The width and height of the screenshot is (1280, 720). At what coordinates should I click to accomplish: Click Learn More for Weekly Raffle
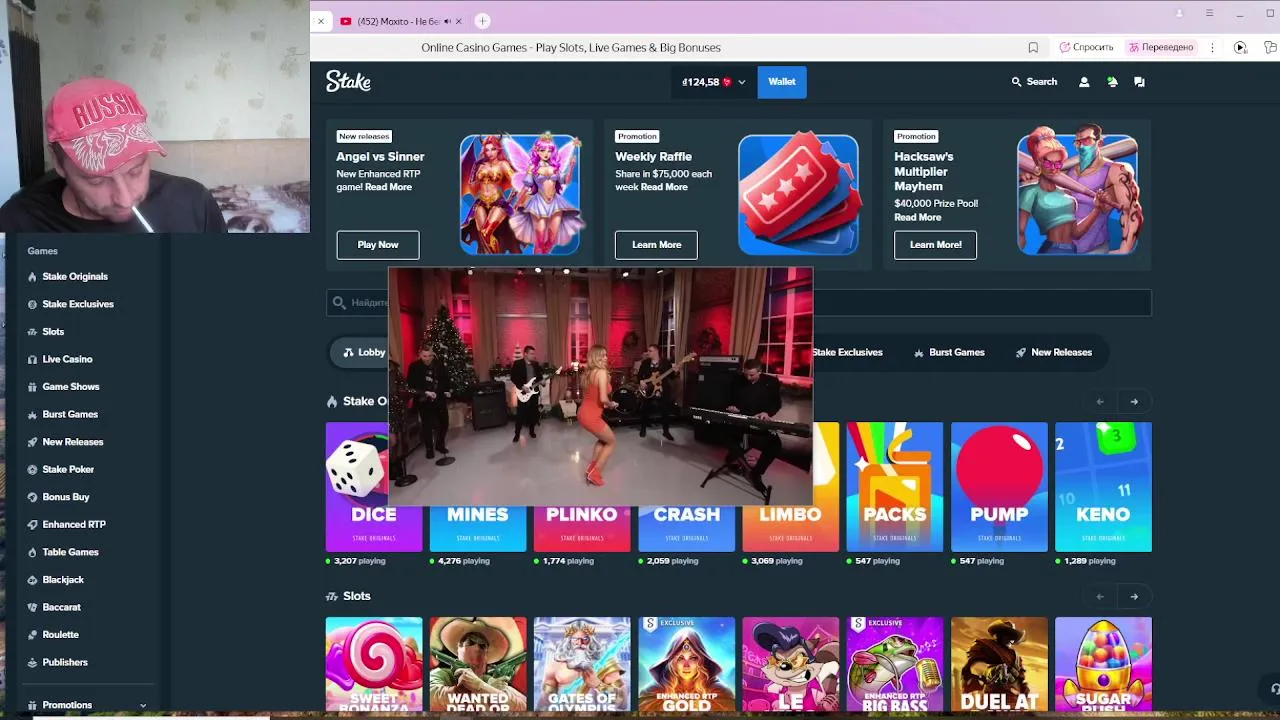[x=656, y=245]
